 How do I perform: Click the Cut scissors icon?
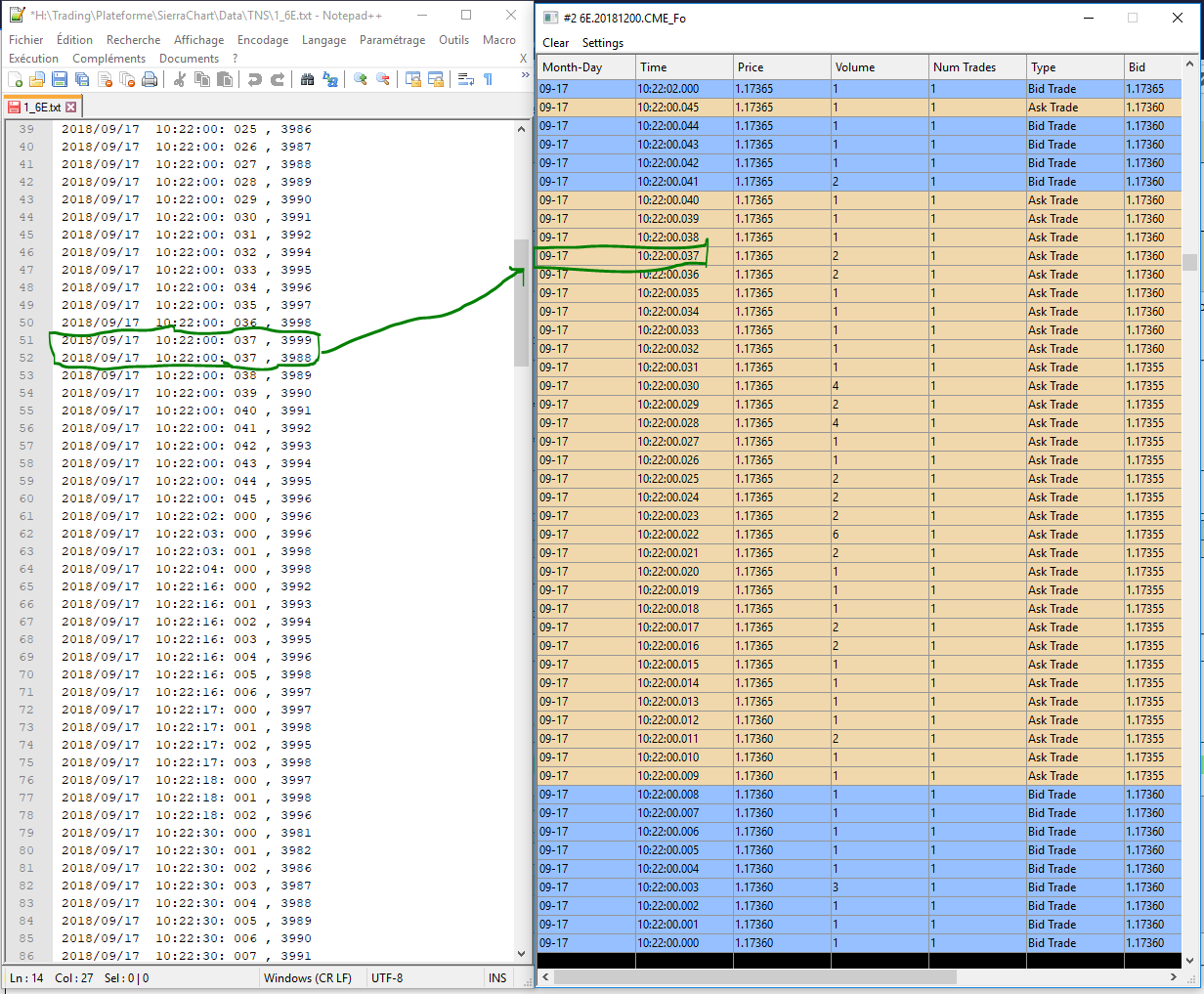tap(180, 80)
